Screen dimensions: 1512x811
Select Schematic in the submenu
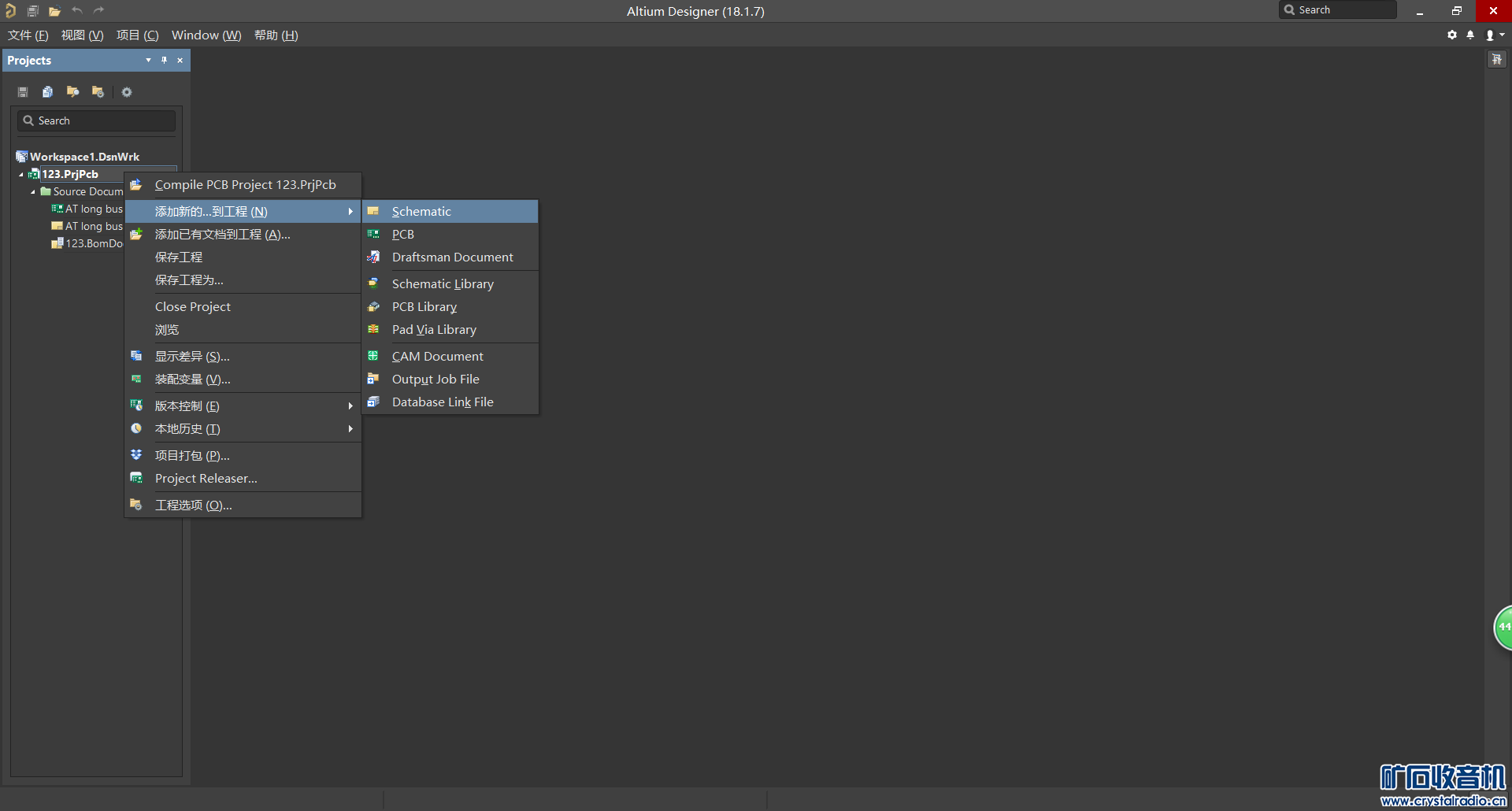(450, 211)
